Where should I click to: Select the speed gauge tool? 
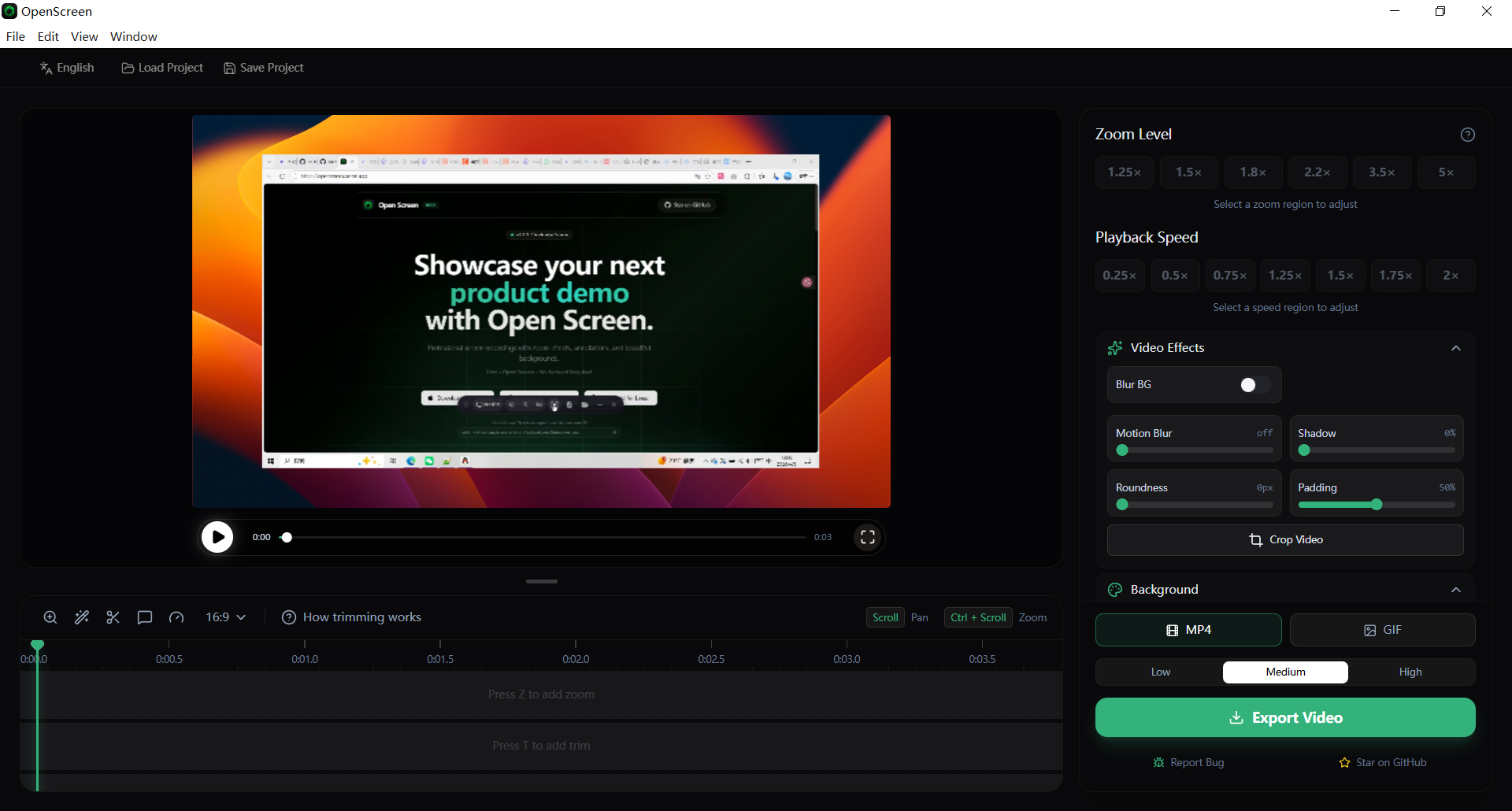click(176, 617)
